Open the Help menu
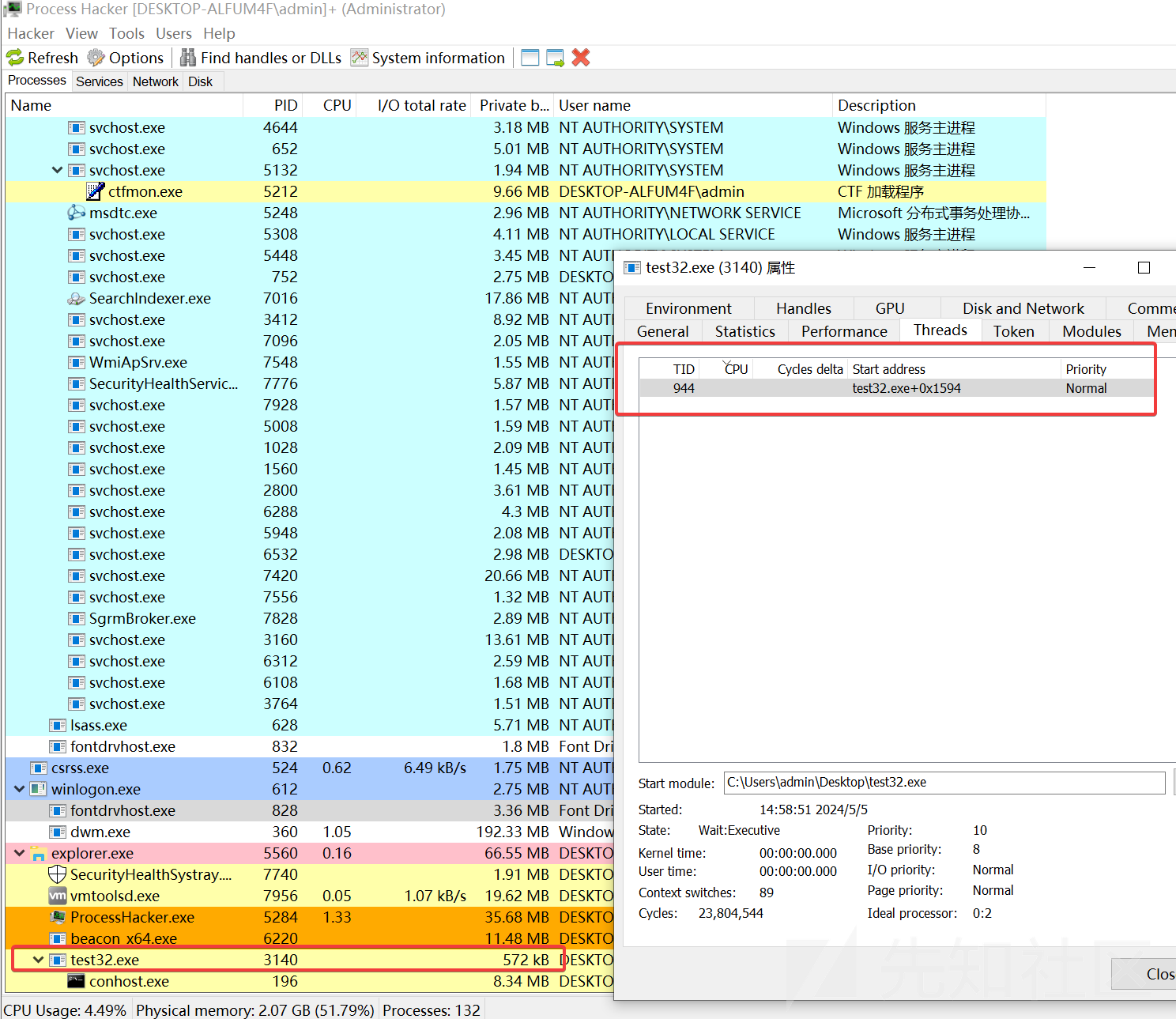Viewport: 1176px width, 1019px height. pyautogui.click(x=219, y=33)
